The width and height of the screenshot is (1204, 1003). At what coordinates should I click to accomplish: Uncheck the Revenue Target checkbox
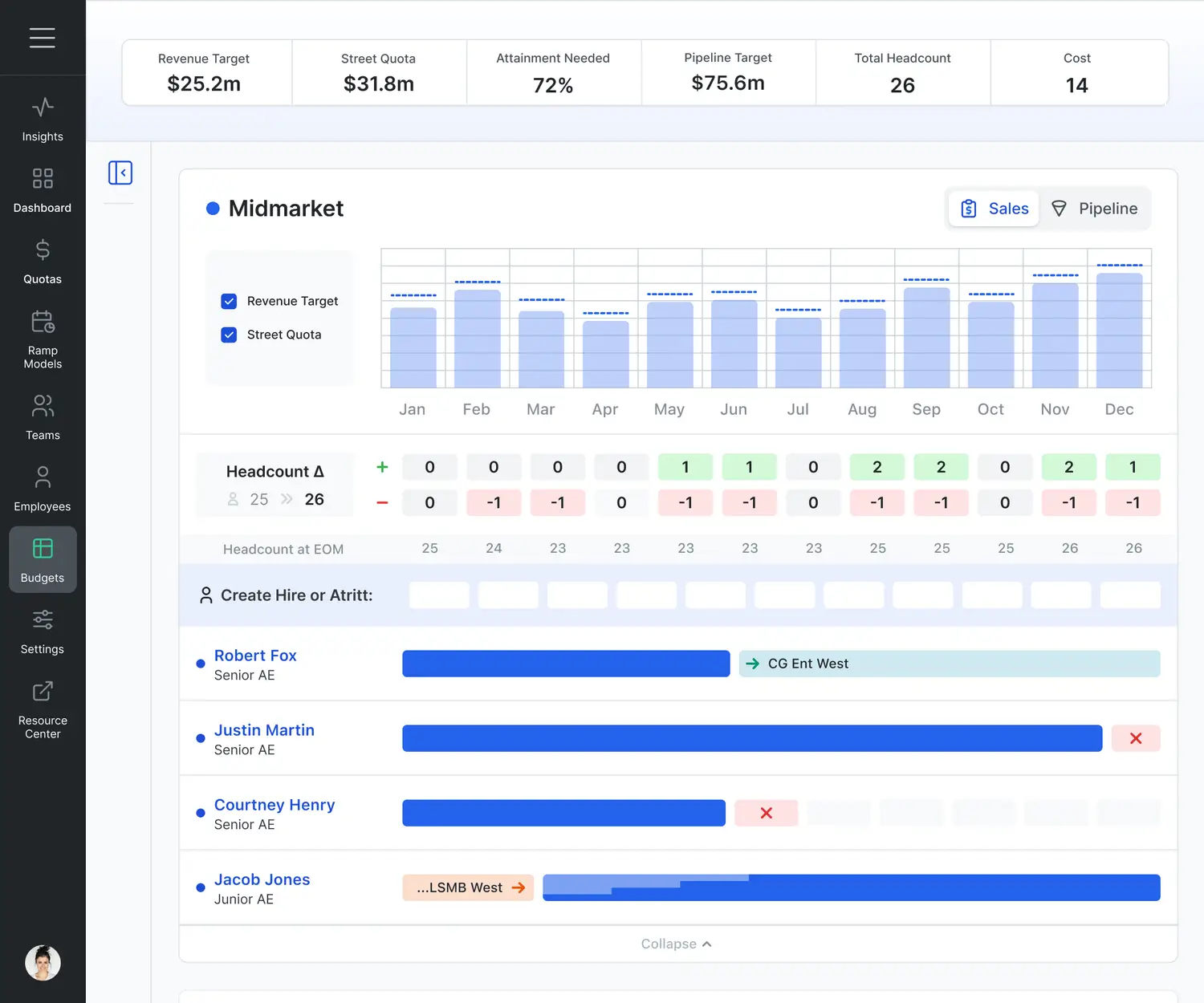click(229, 301)
